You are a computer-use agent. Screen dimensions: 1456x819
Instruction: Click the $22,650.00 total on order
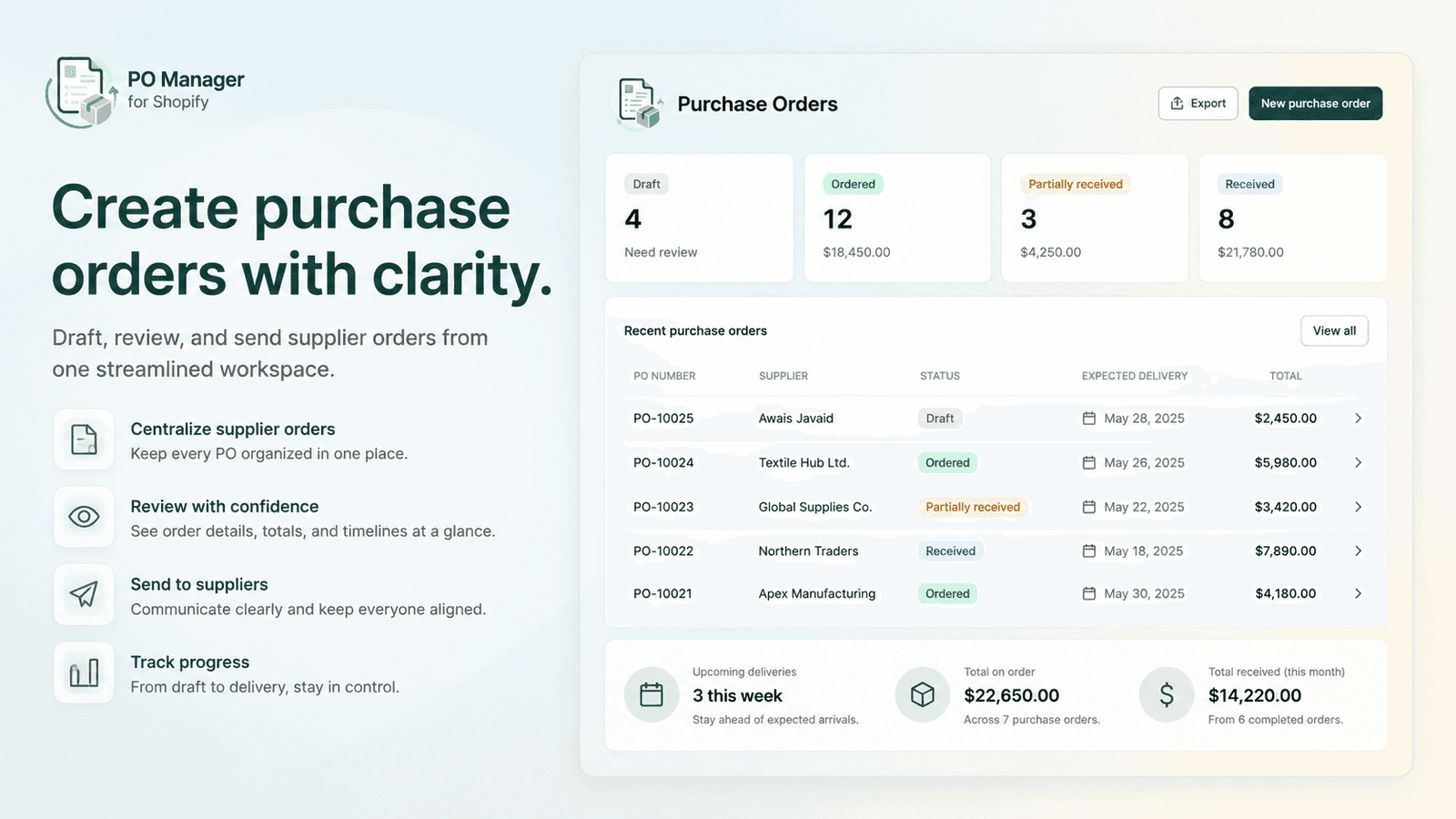point(1011,695)
